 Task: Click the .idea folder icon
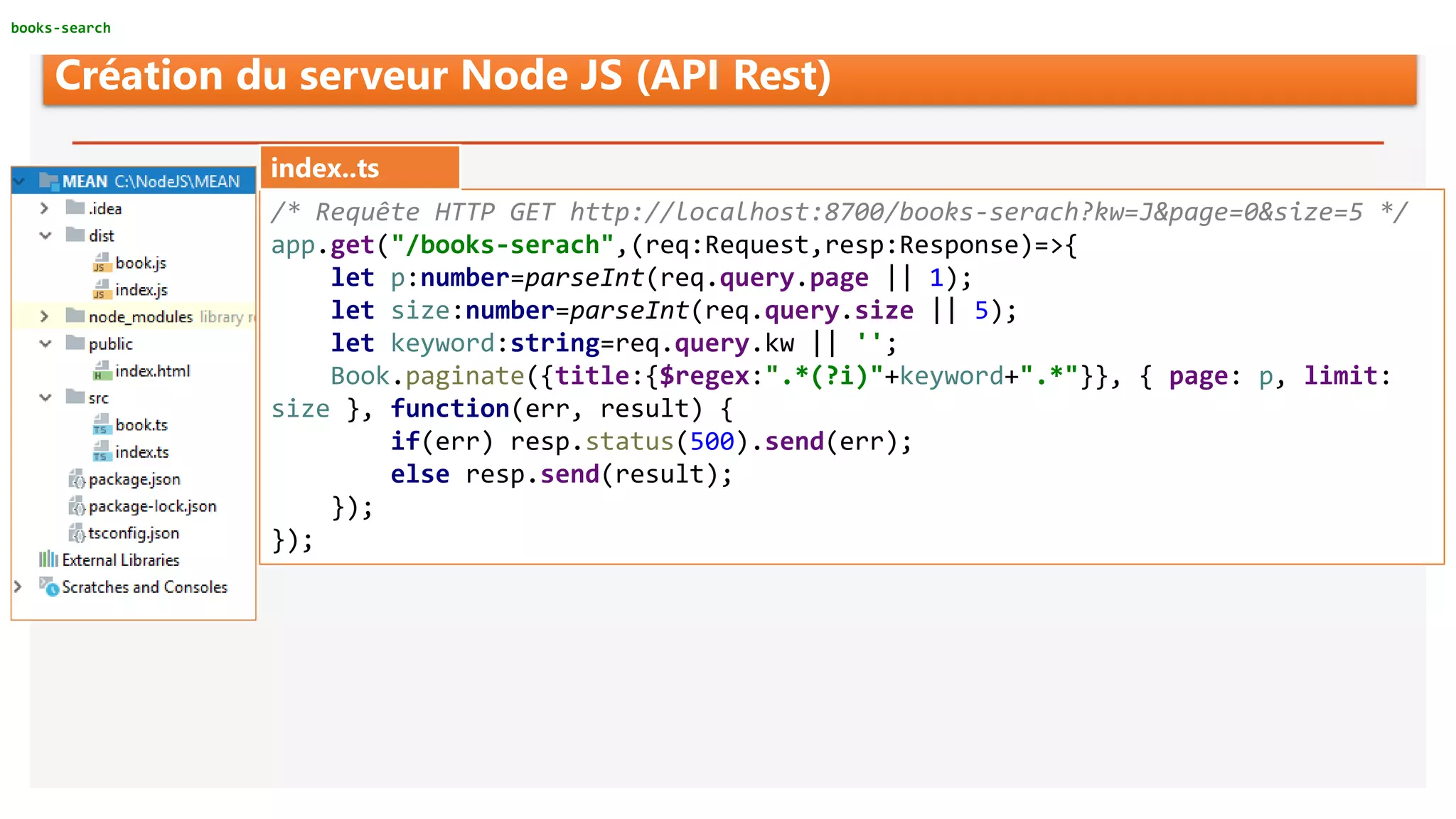coord(75,207)
